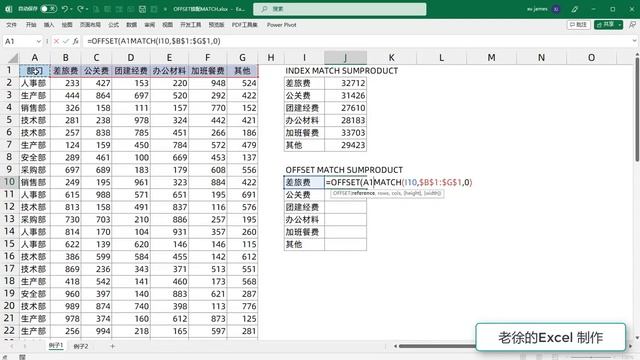The height and width of the screenshot is (360, 640).
Task: Open the Customize Quick Access Toolbar dropdown
Action: 165,9
